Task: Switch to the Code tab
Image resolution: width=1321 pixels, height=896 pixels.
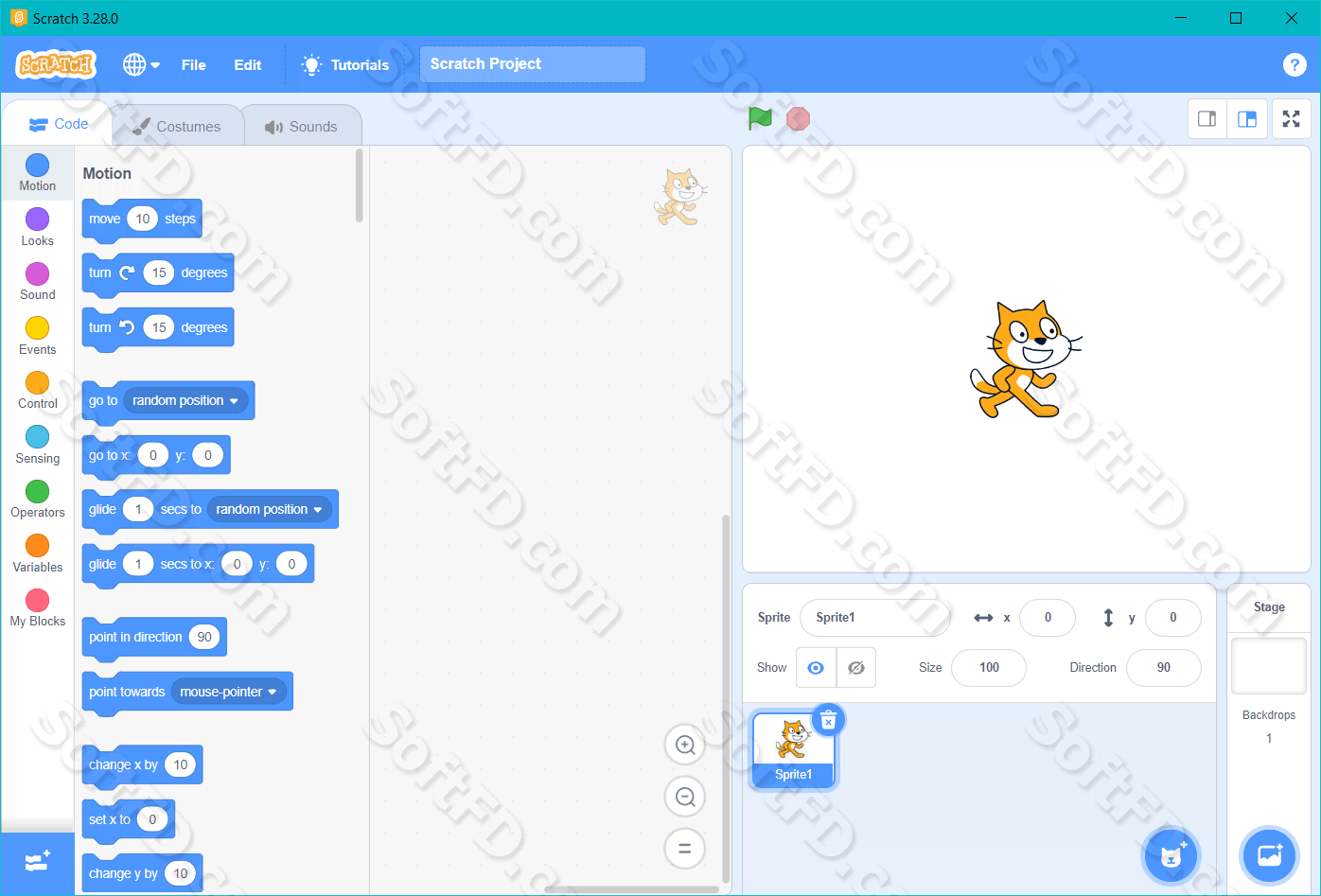Action: click(58, 124)
